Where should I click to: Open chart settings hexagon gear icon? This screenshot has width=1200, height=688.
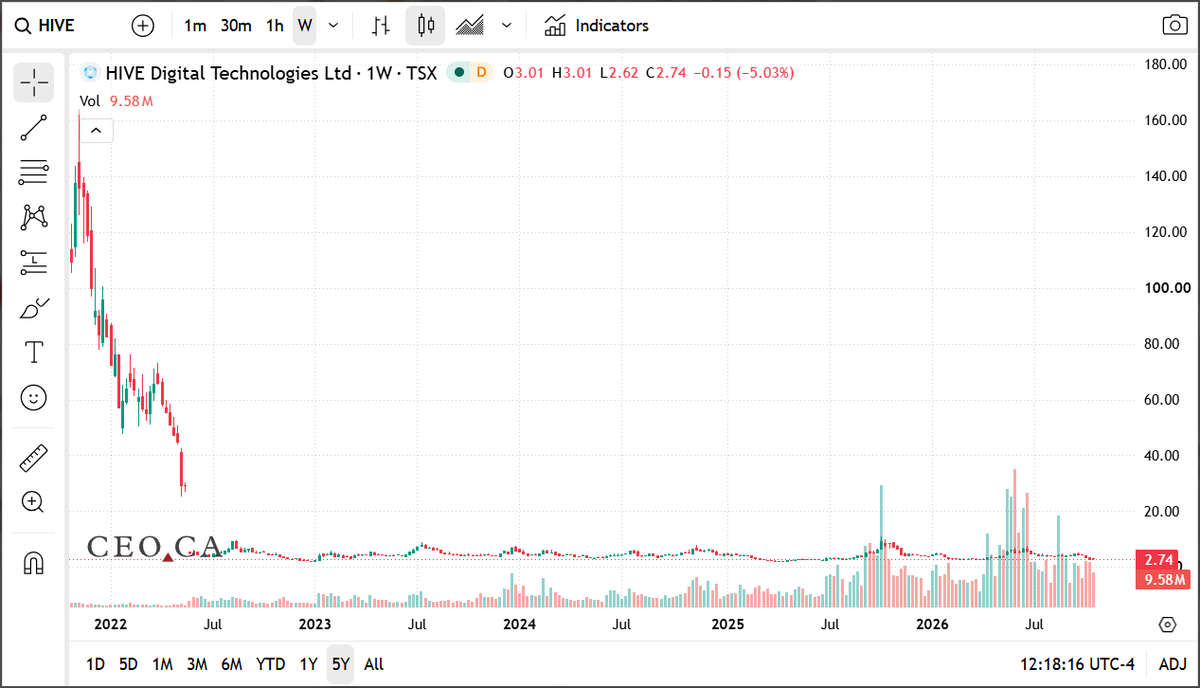pos(1167,625)
